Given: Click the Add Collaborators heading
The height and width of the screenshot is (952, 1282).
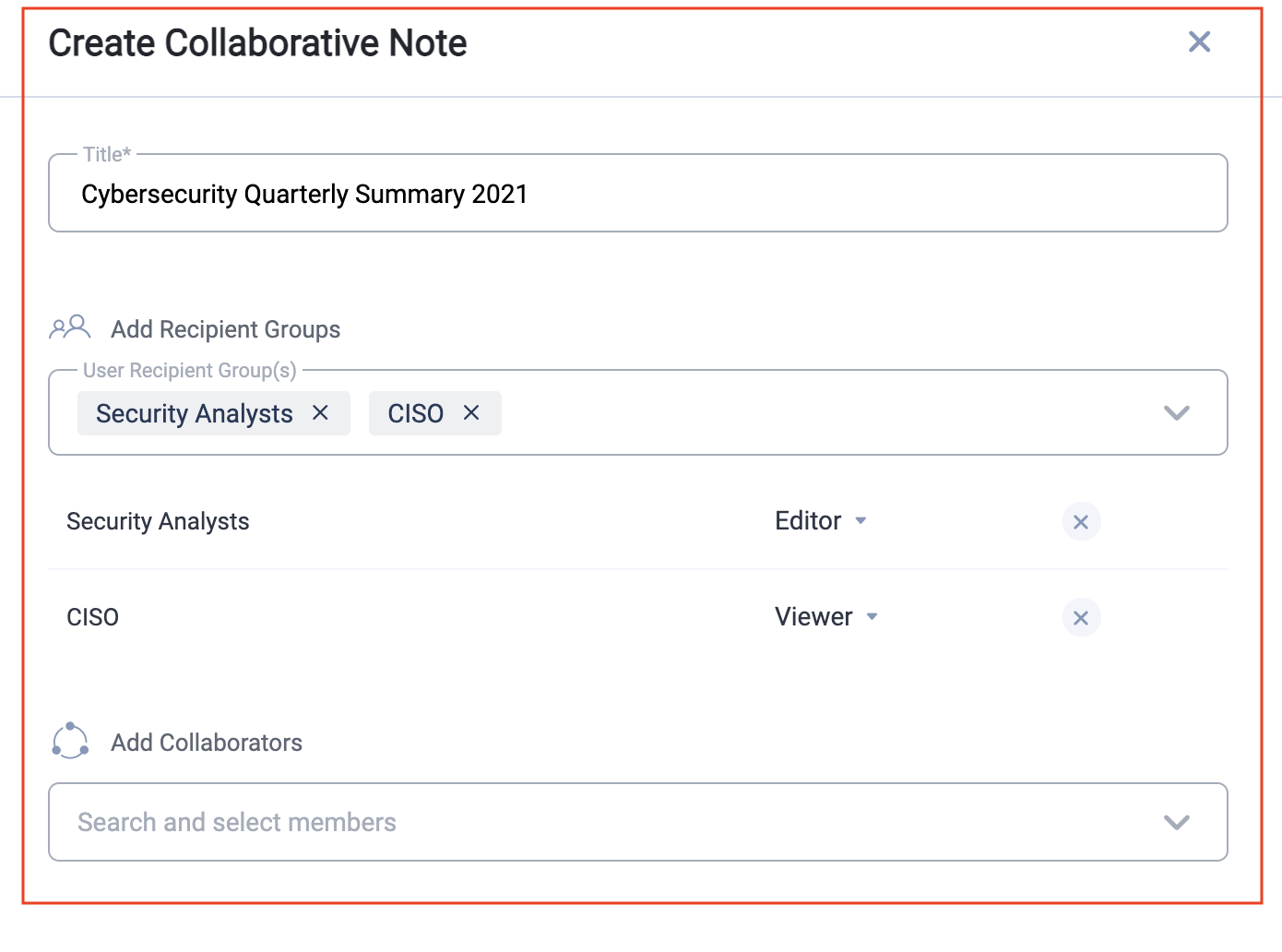Looking at the screenshot, I should [x=207, y=743].
